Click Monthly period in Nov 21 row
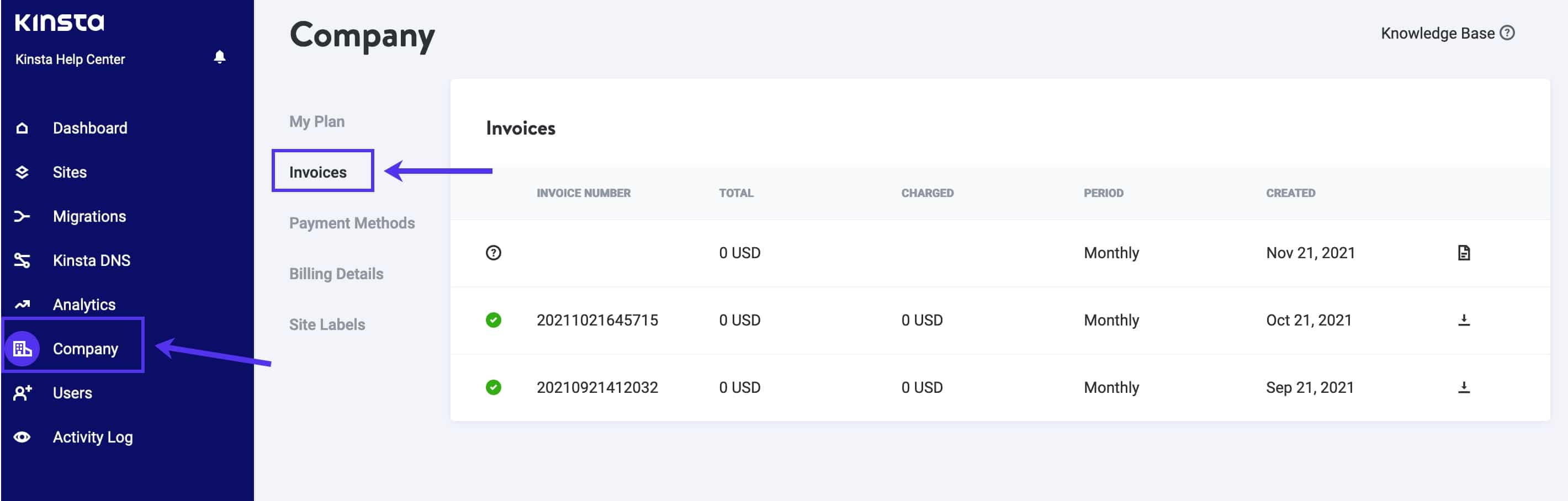 point(1111,253)
